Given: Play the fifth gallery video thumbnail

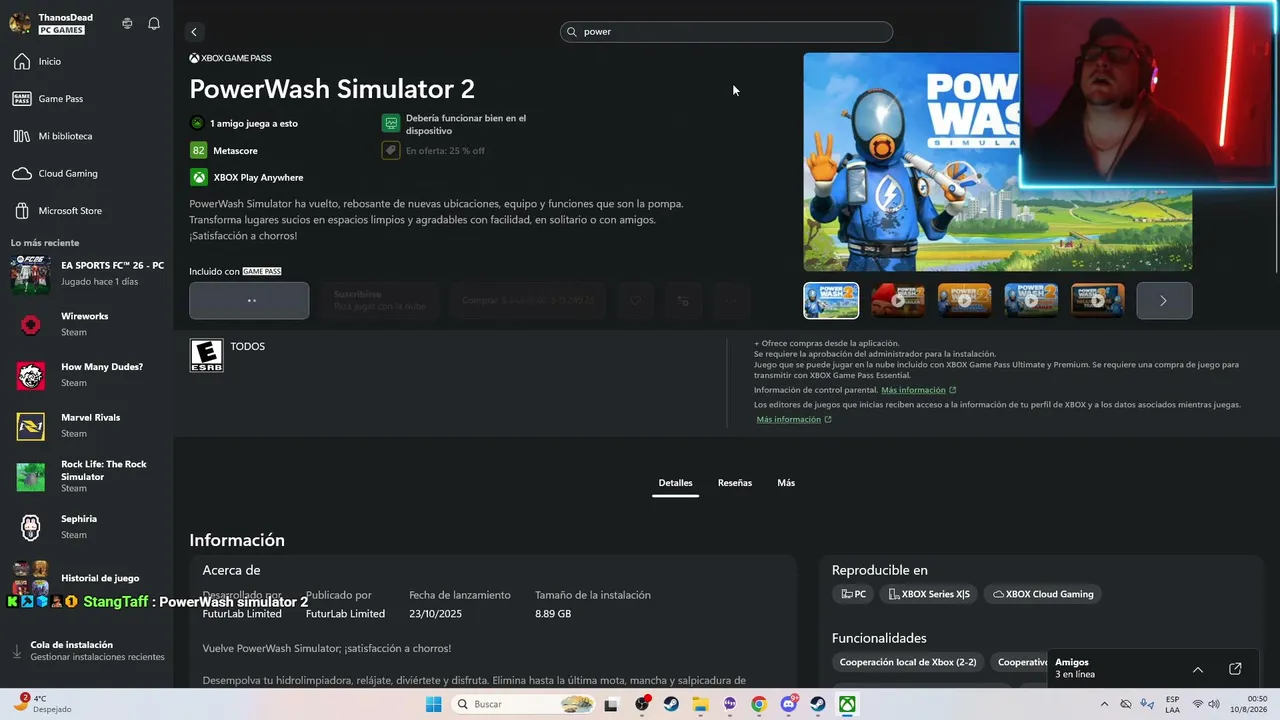Looking at the screenshot, I should (x=1098, y=300).
